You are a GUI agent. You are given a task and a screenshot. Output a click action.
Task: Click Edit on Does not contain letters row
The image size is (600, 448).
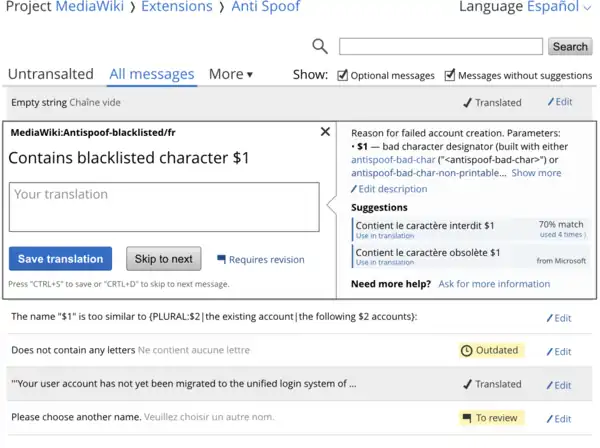pos(560,351)
